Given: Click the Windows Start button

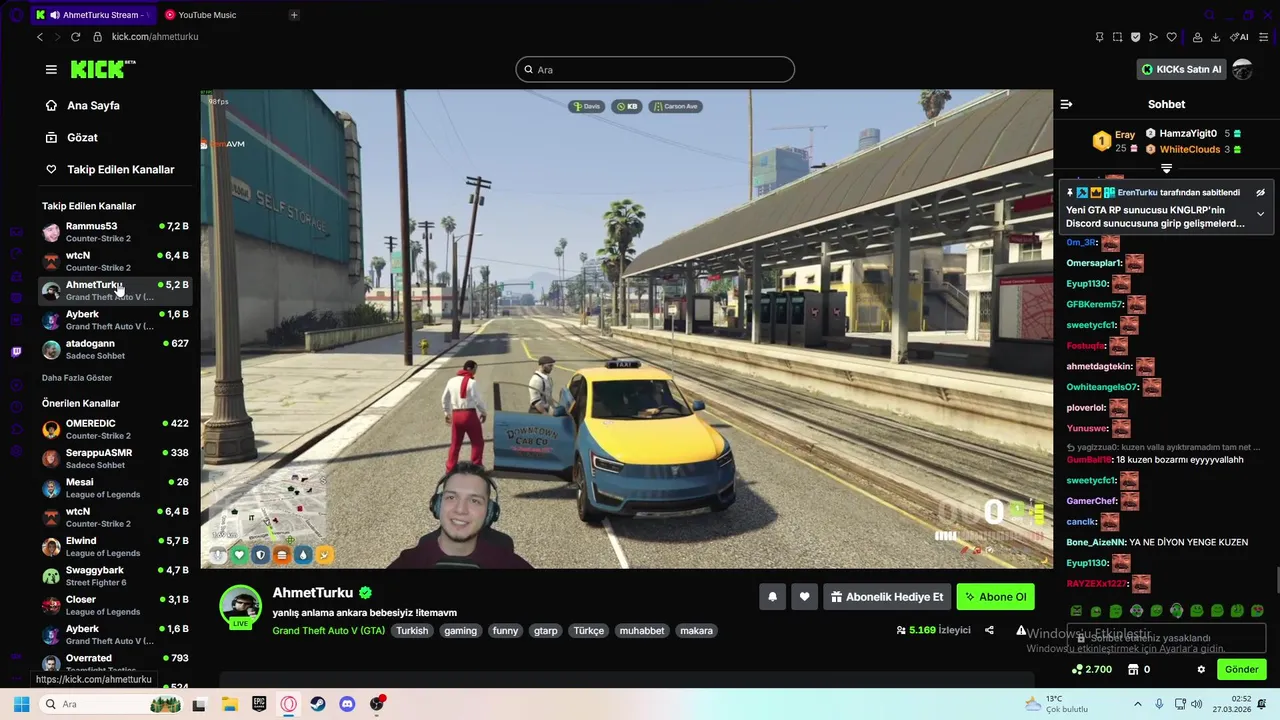Looking at the screenshot, I should tap(21, 704).
